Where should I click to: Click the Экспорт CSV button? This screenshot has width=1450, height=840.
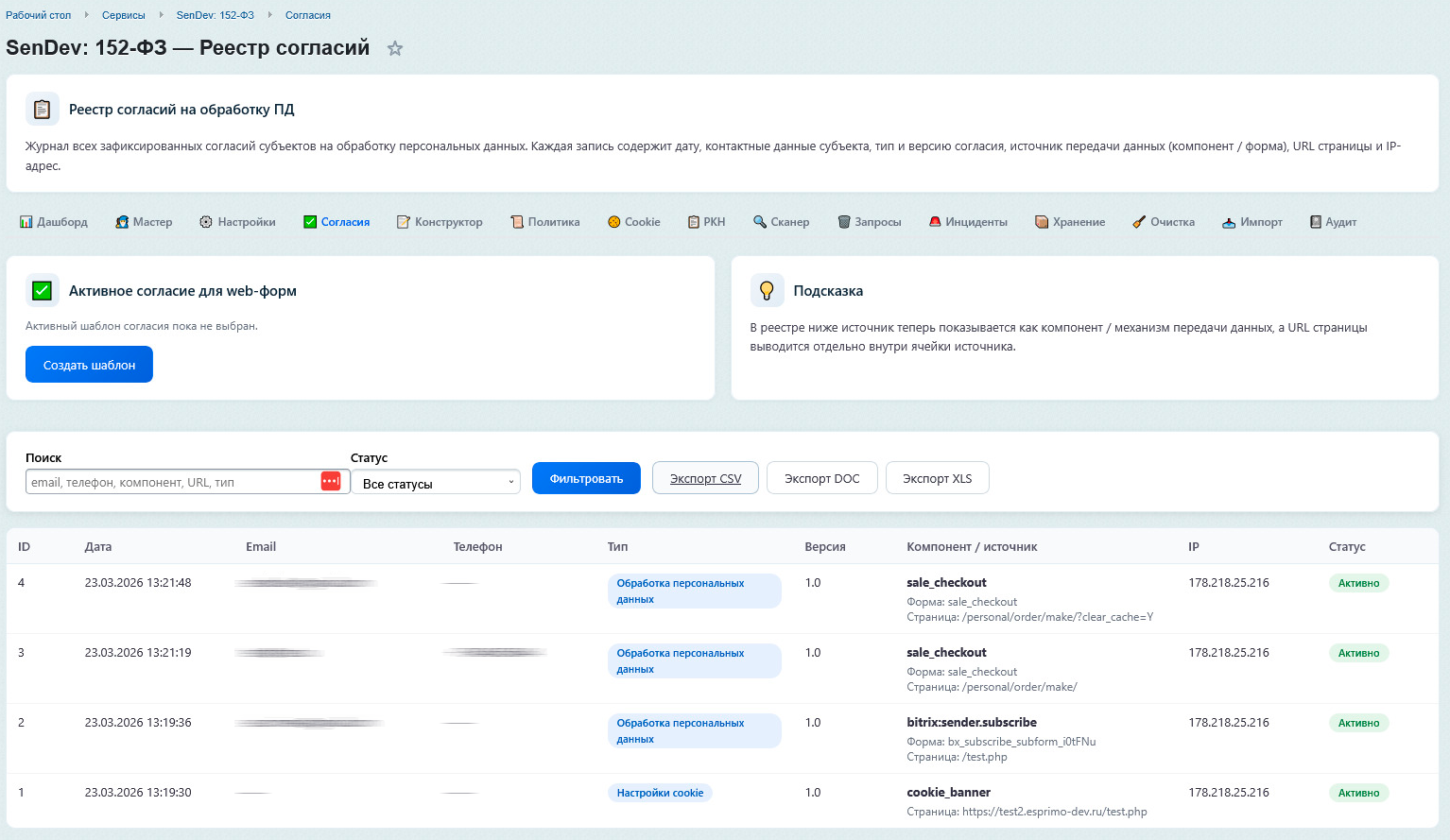[705, 478]
